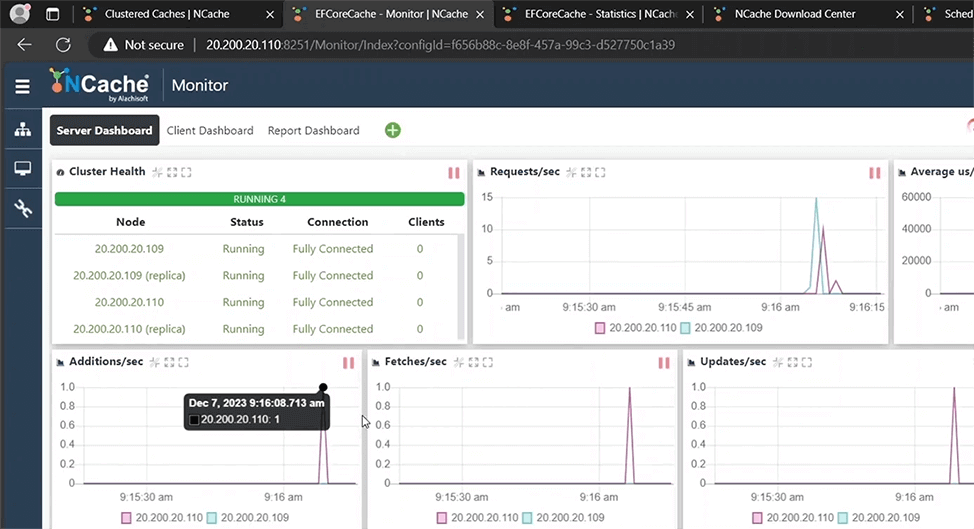Screen dimensions: 974x529
Task: Switch to the Client Dashboard tab
Action: click(210, 130)
